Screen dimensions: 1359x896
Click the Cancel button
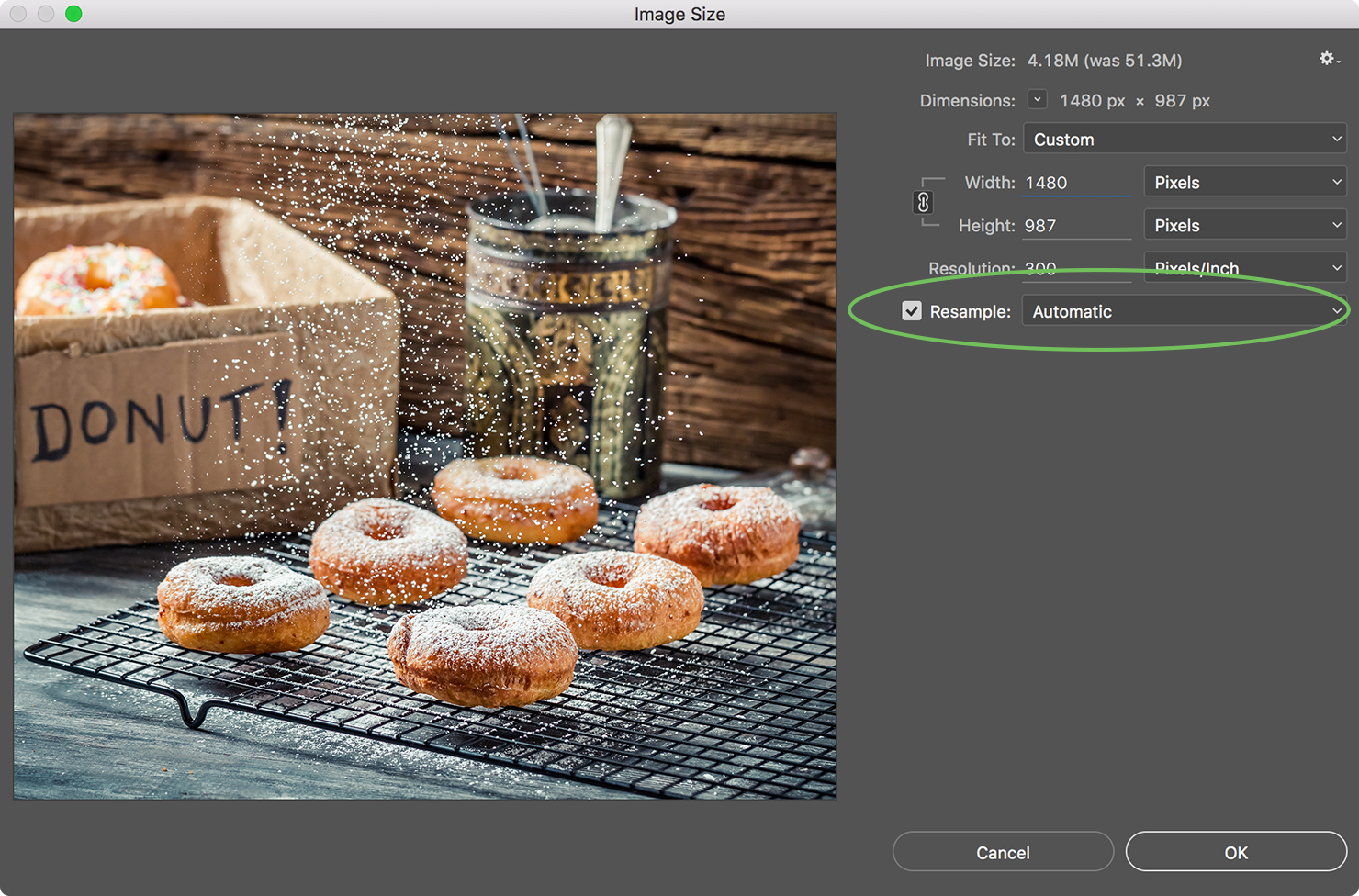(x=1003, y=852)
